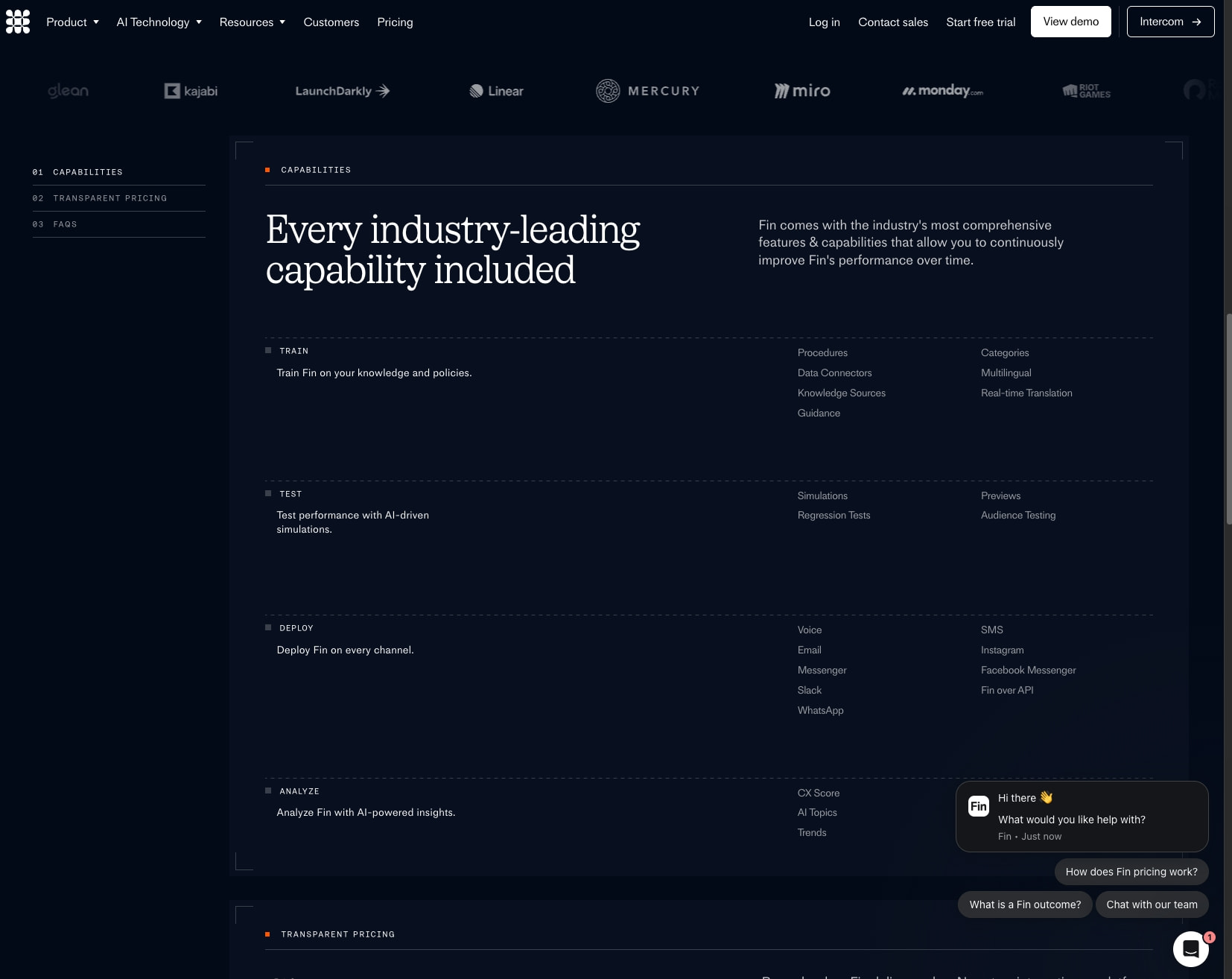
Task: Click the LaunchDarkly customer logo
Action: point(343,91)
